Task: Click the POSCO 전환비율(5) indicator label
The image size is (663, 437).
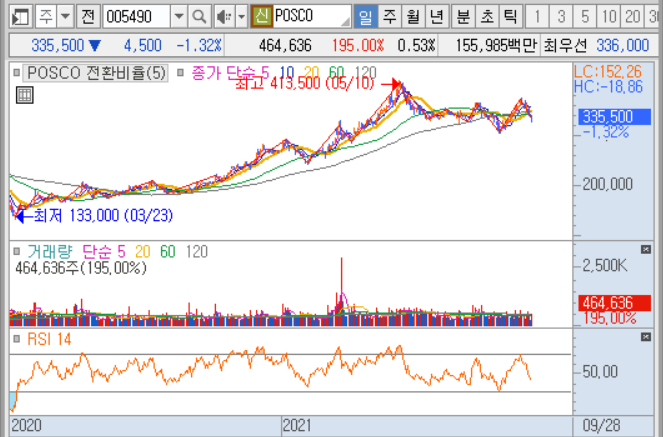Action: pos(96,73)
